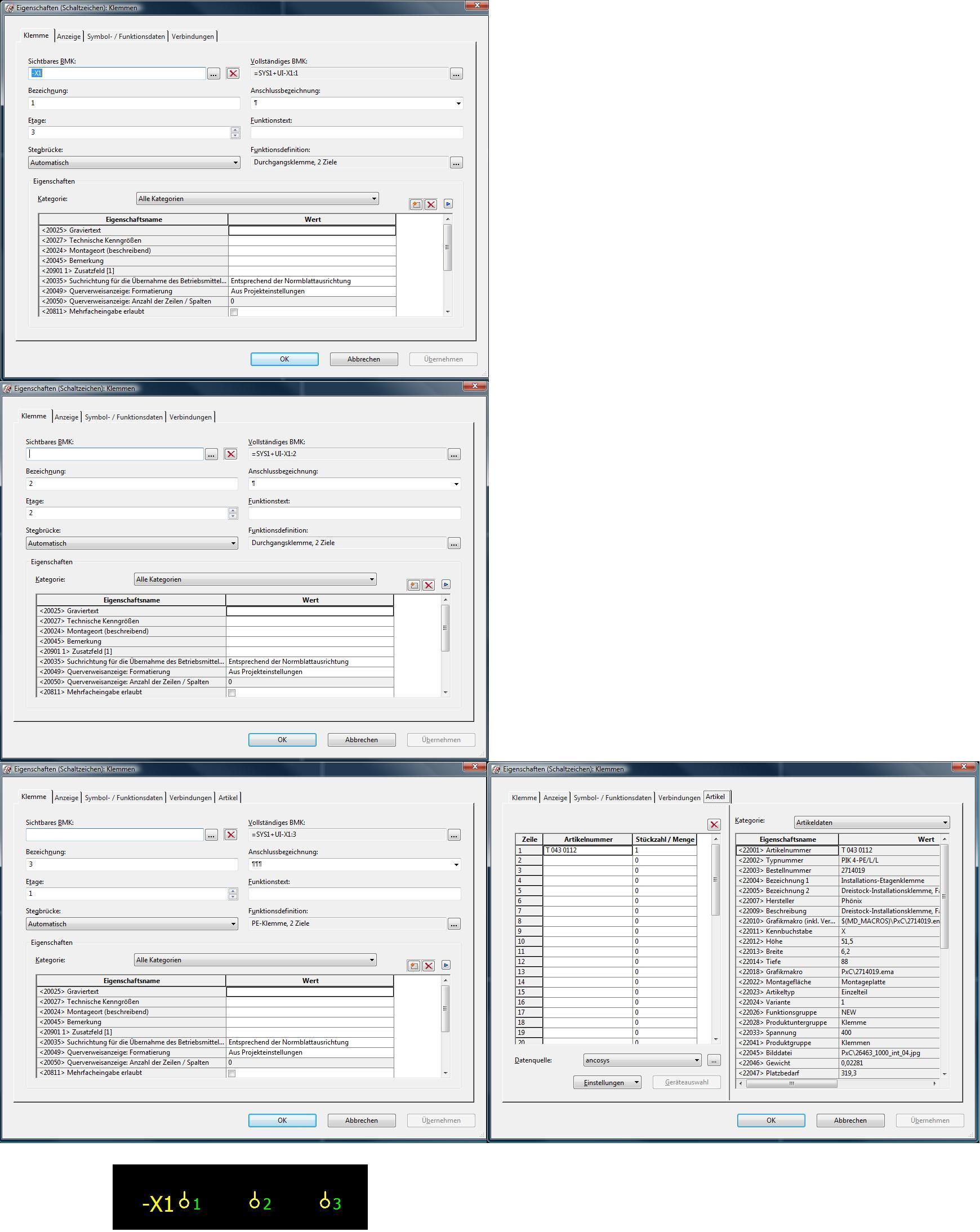Image resolution: width=980 pixels, height=1232 pixels.
Task: Enable Mehrfacheingabe erlaubt checkbox in X1:3 dialog
Action: [231, 1073]
